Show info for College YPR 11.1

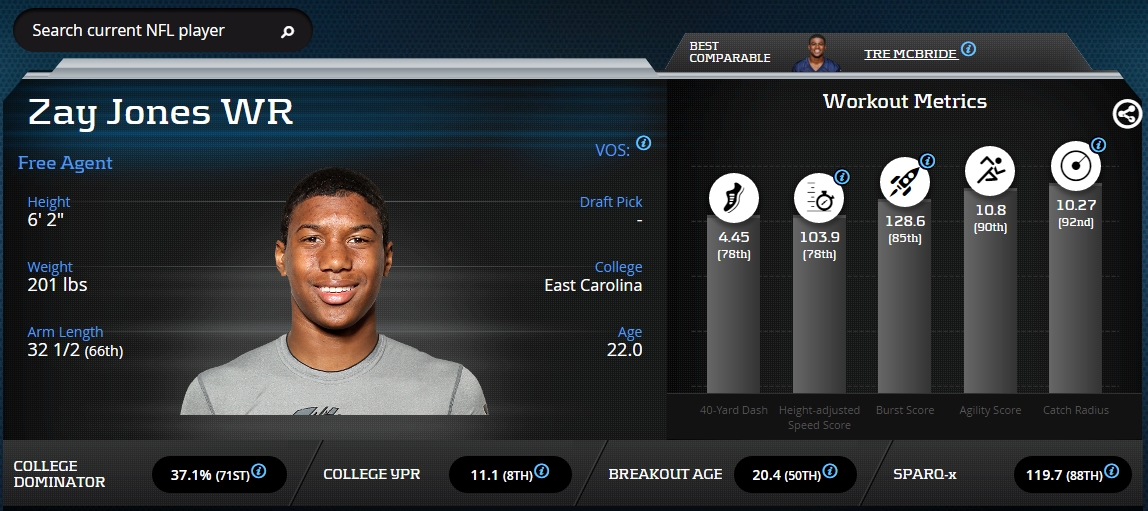[541, 471]
